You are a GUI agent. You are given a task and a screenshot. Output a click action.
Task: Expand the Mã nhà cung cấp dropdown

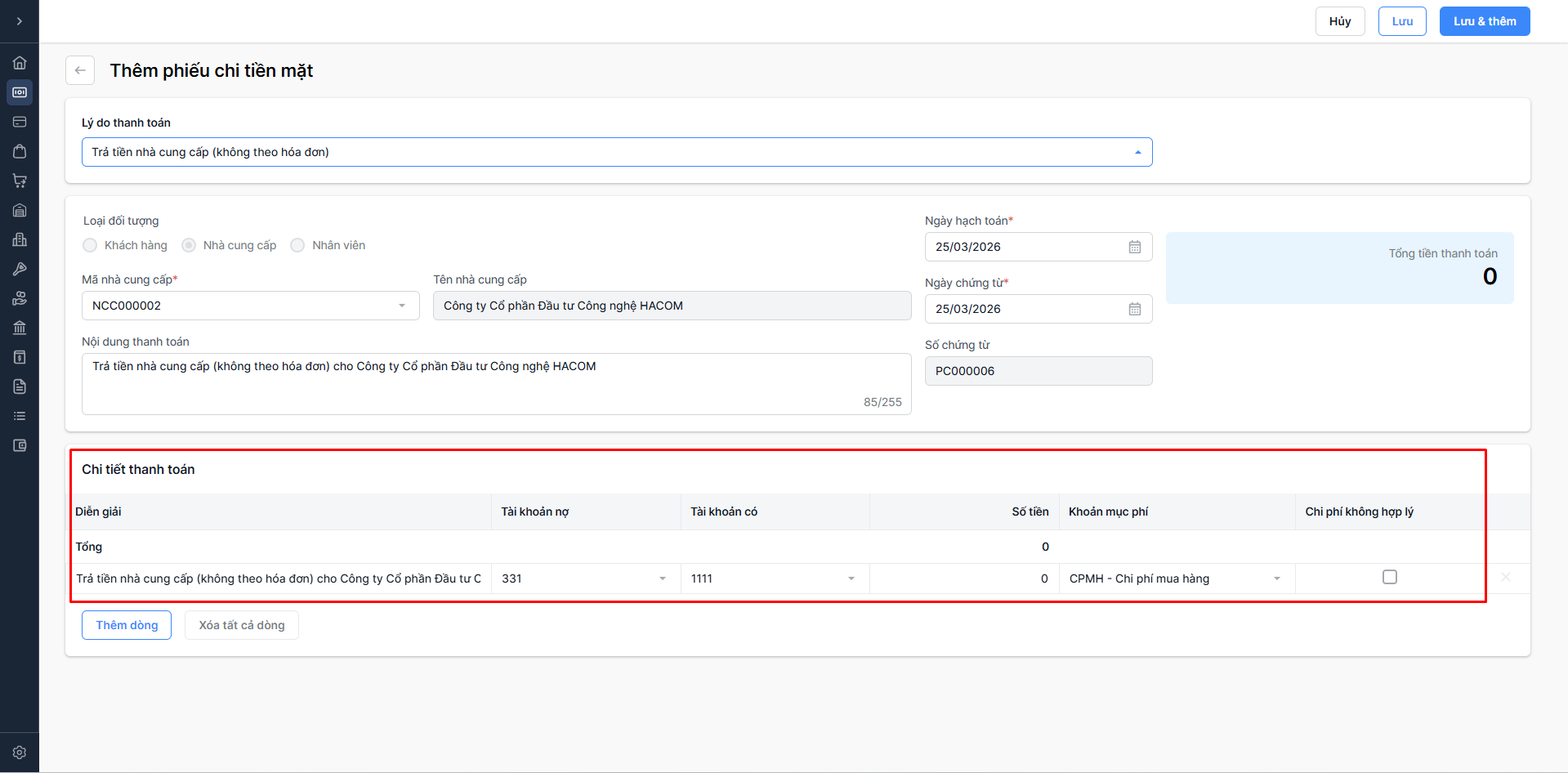[x=401, y=306]
